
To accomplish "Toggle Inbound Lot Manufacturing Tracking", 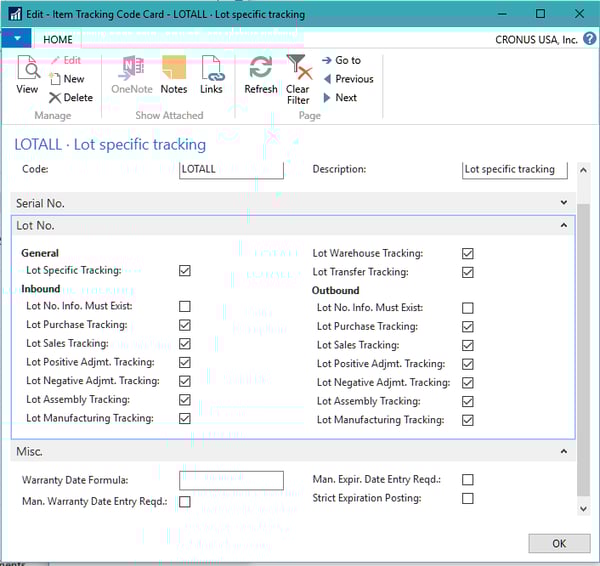I will 185,418.
